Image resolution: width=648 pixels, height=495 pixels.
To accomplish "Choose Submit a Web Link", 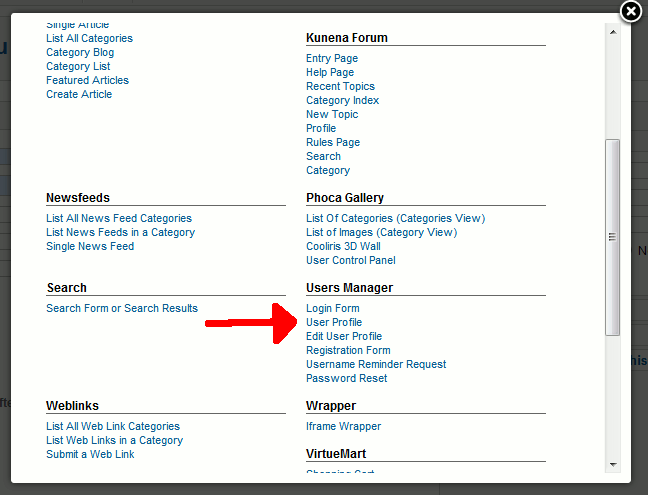I will pos(90,454).
